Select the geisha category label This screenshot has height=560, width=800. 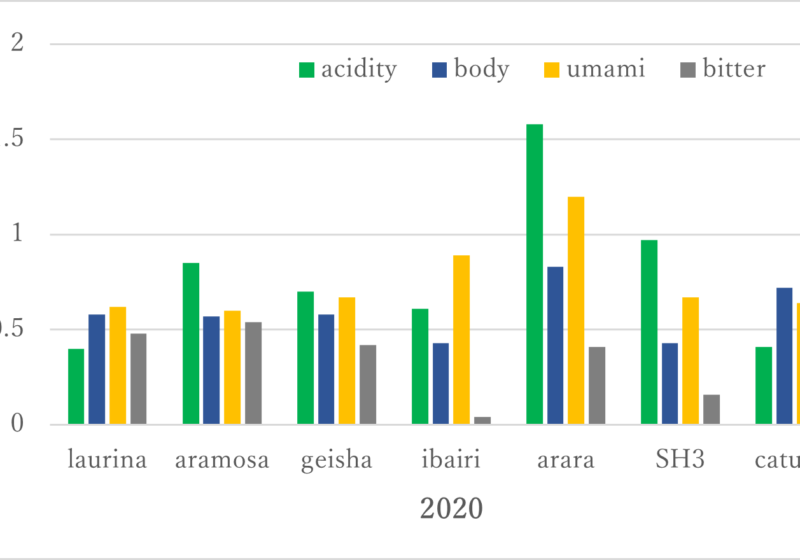pos(336,461)
